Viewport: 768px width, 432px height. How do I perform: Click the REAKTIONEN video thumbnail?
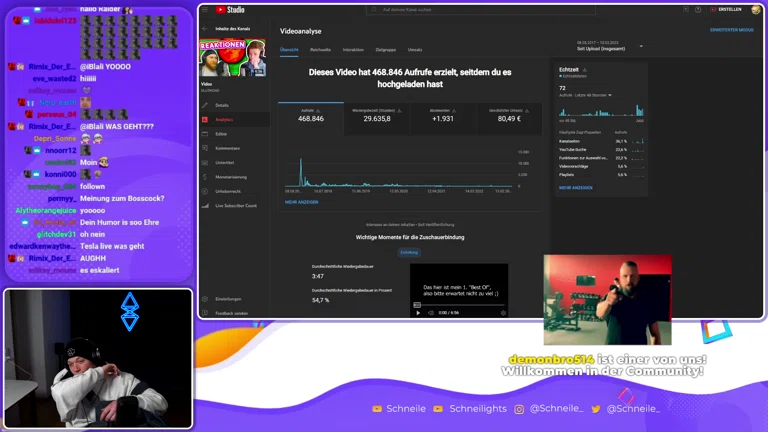point(233,57)
